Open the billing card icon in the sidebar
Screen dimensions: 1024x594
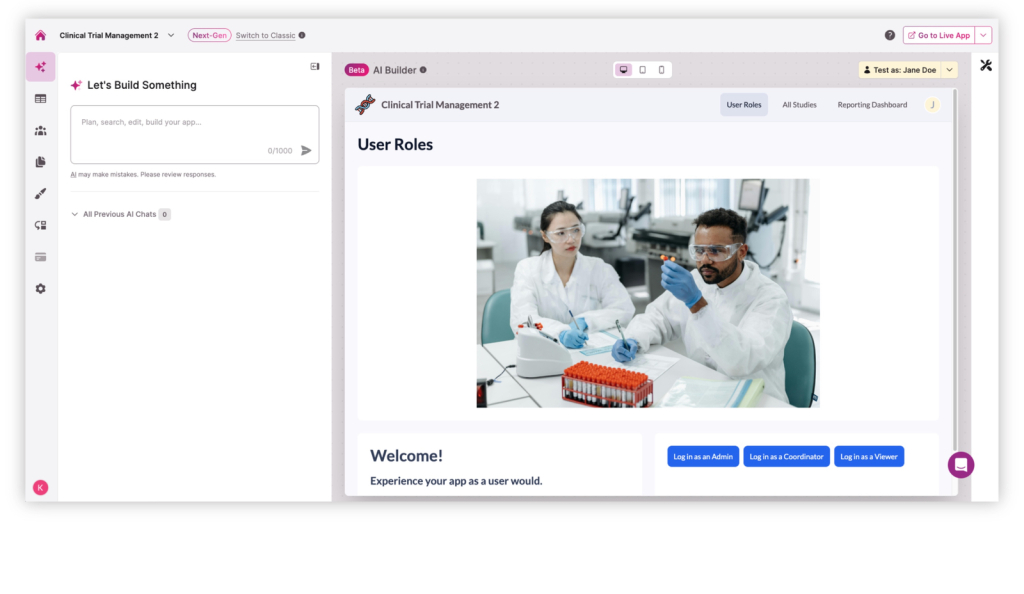tap(40, 257)
